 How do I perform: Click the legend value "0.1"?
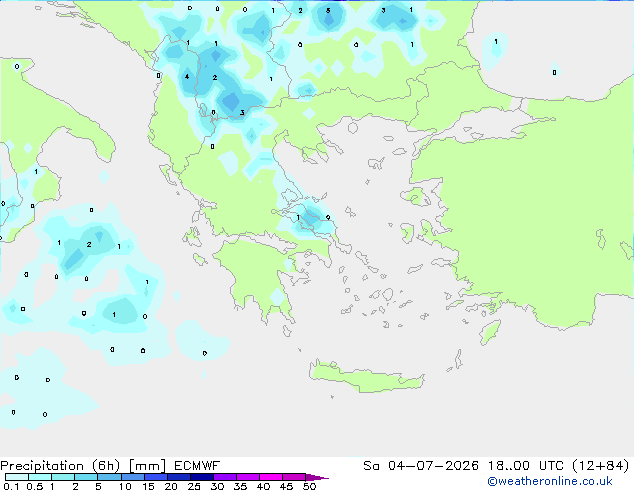click(11, 486)
